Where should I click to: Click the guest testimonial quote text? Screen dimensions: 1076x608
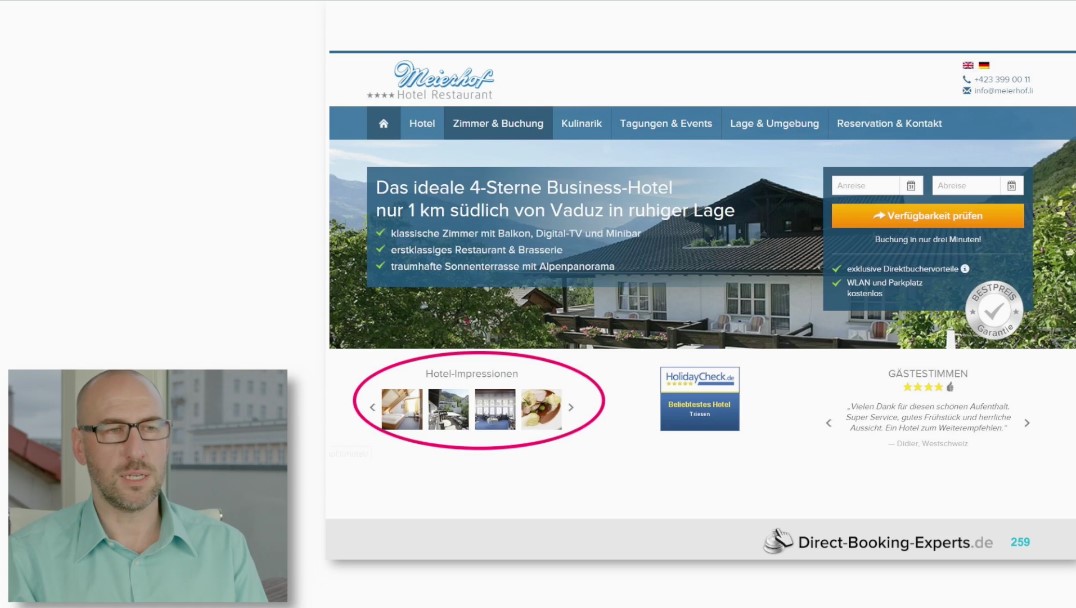(x=928, y=417)
